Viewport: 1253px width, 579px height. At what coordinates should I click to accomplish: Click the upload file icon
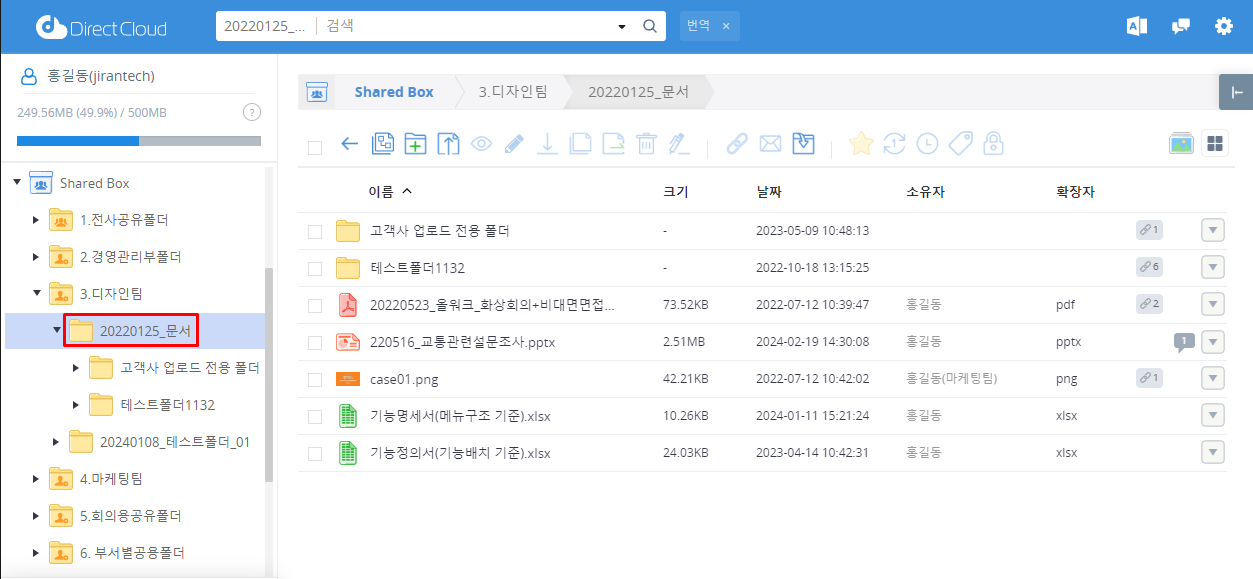pos(448,144)
